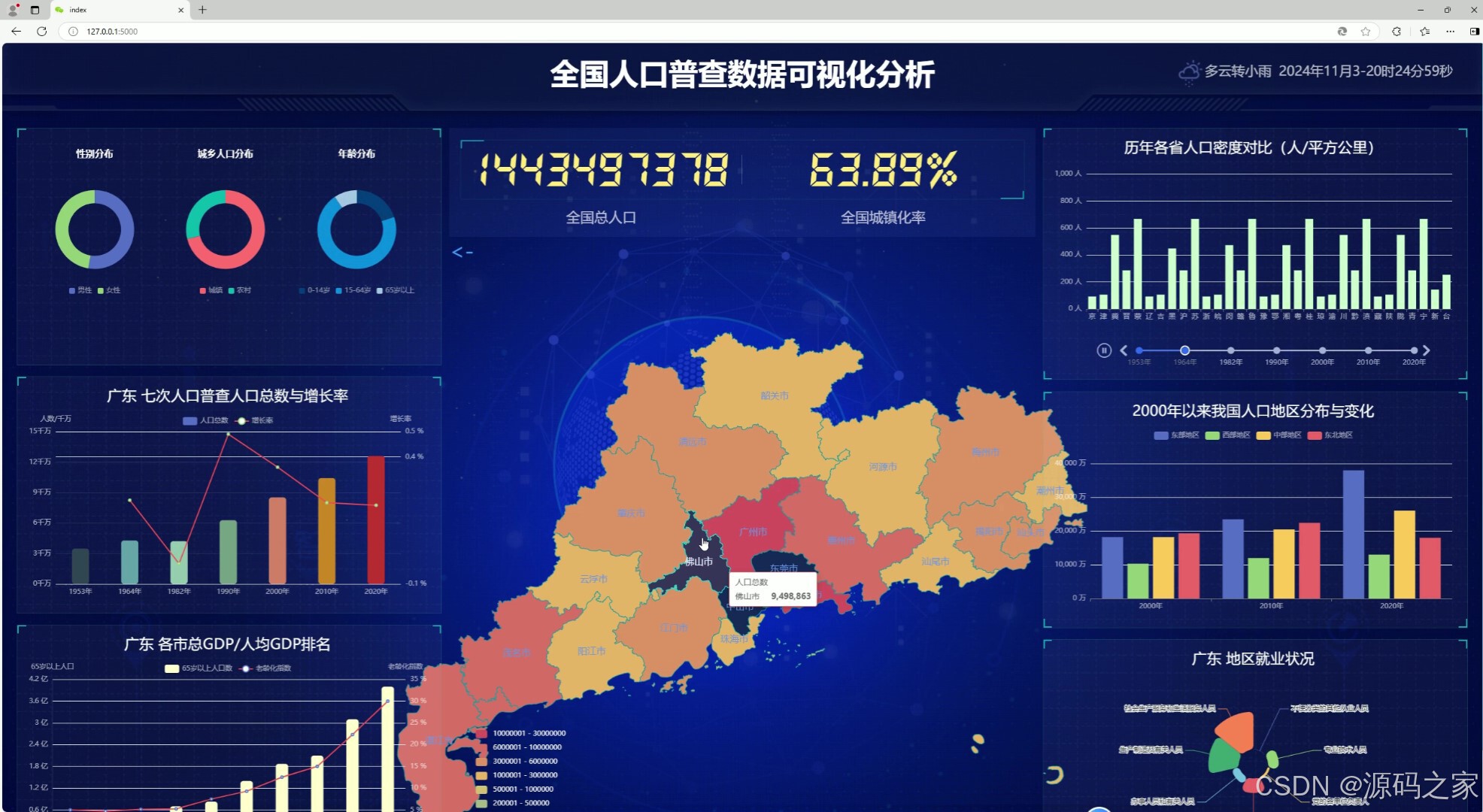This screenshot has width=1483, height=812.
Task: Click the red 10000001-30000000 map legend swatch
Action: (x=481, y=733)
